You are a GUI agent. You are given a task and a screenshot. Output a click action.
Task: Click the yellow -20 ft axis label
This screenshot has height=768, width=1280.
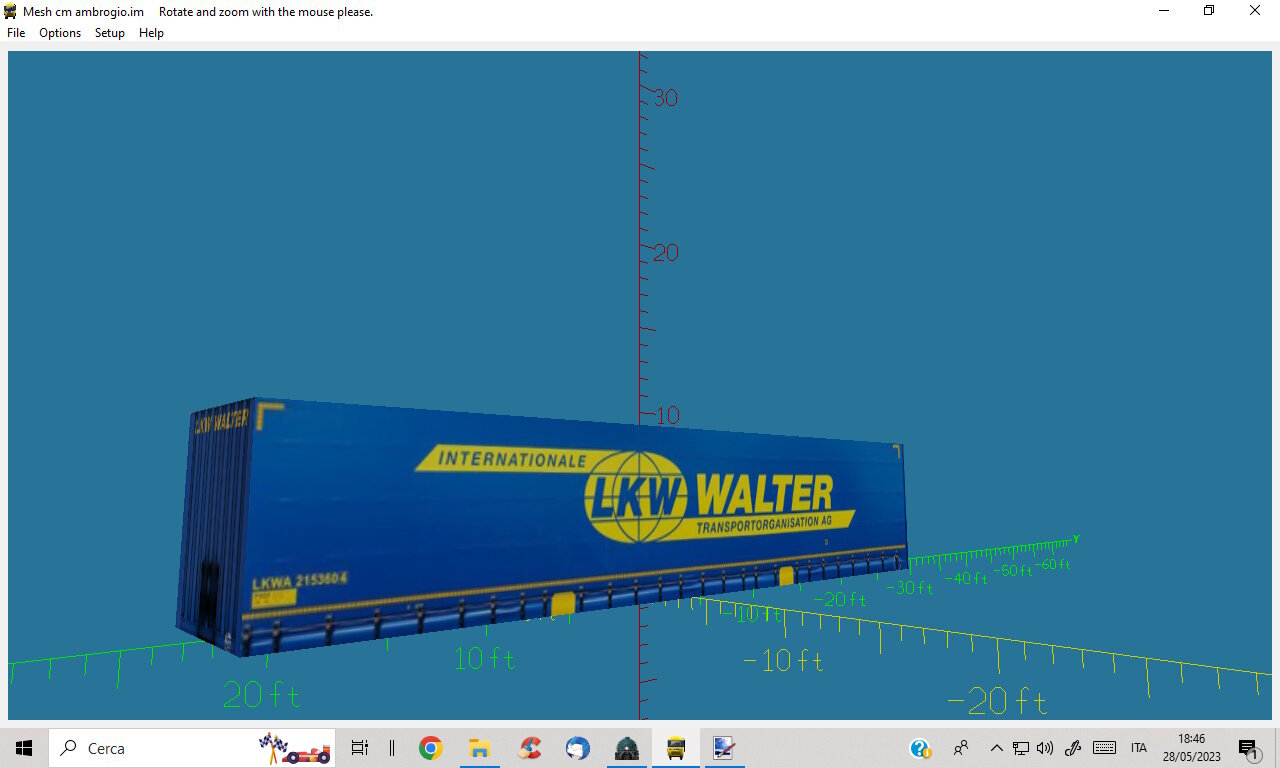997,702
